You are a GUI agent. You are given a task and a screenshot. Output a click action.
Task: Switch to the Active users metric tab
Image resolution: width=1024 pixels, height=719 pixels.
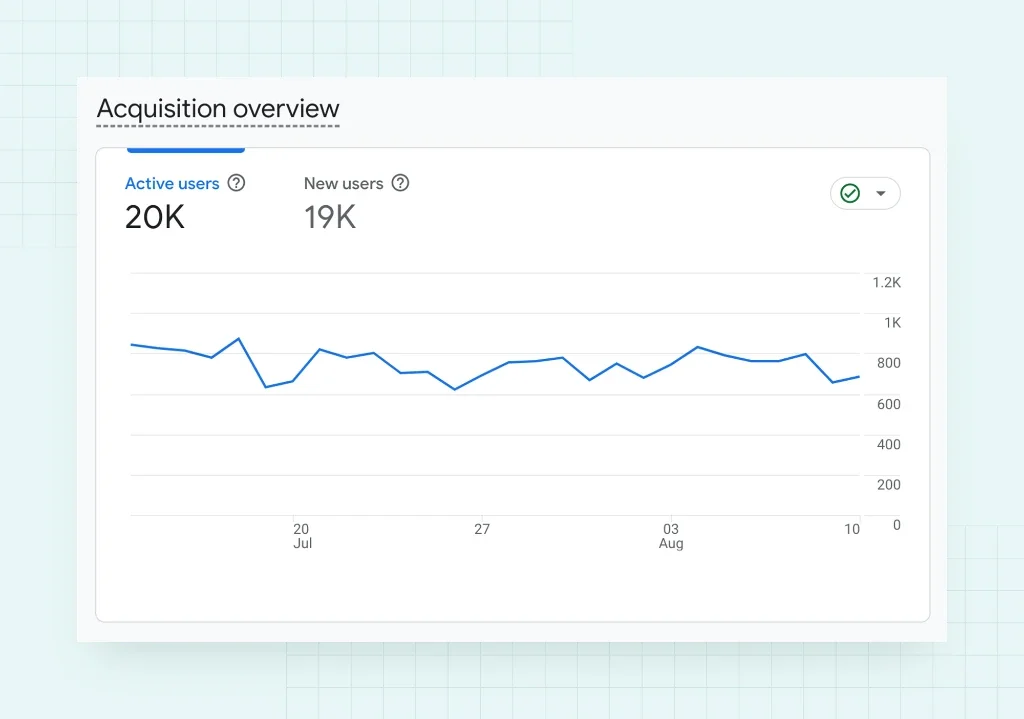(172, 184)
